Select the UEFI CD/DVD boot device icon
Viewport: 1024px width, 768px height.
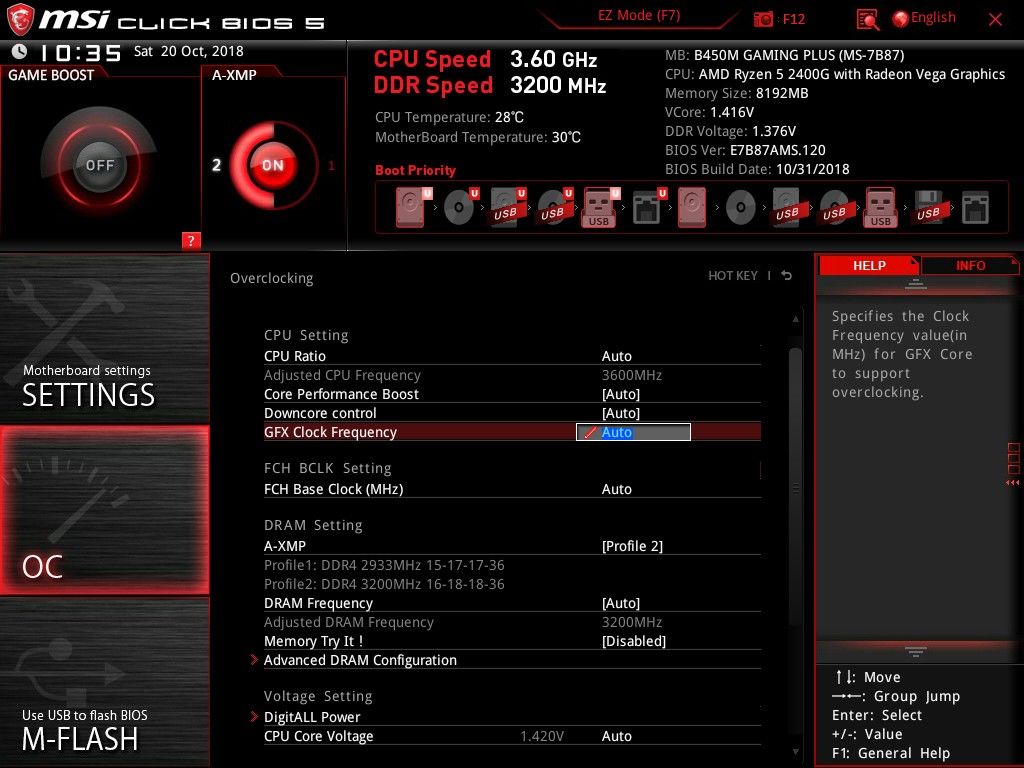[460, 208]
